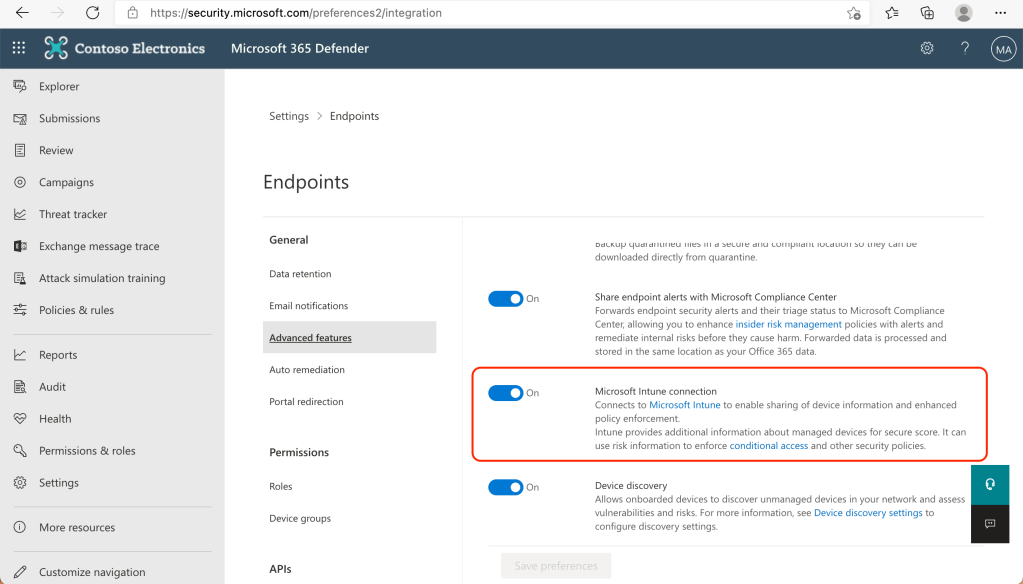Select the Exchange message trace icon
The width and height of the screenshot is (1023, 584).
19,246
